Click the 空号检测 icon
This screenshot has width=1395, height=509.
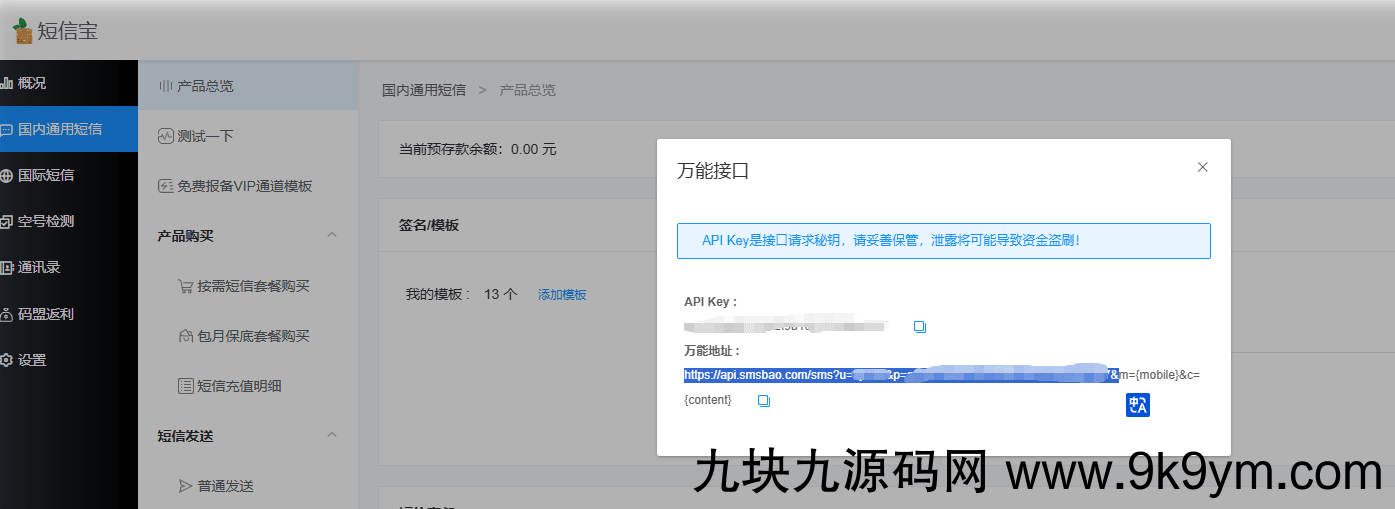6,221
